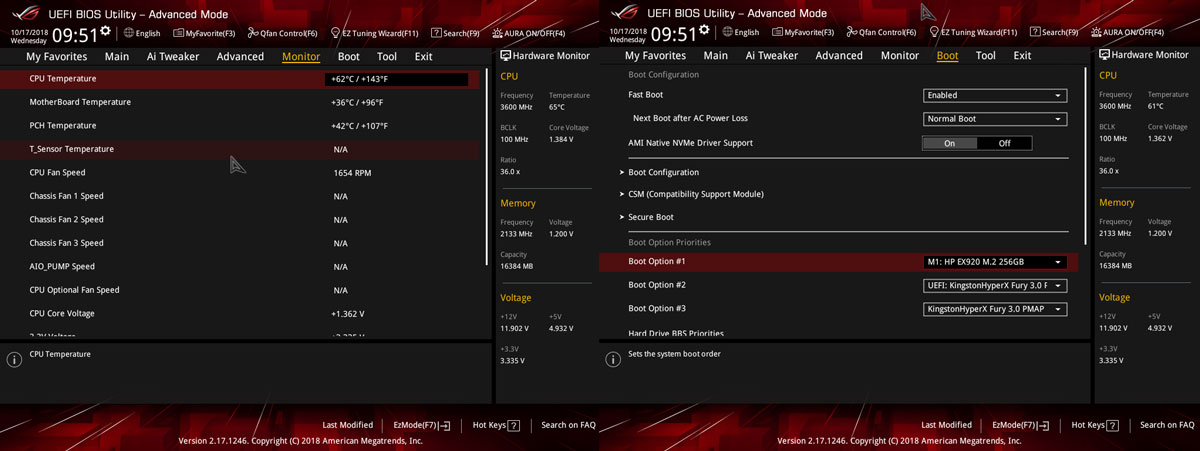
Task: Click the '1654 RPM' value
Action: 352,173
